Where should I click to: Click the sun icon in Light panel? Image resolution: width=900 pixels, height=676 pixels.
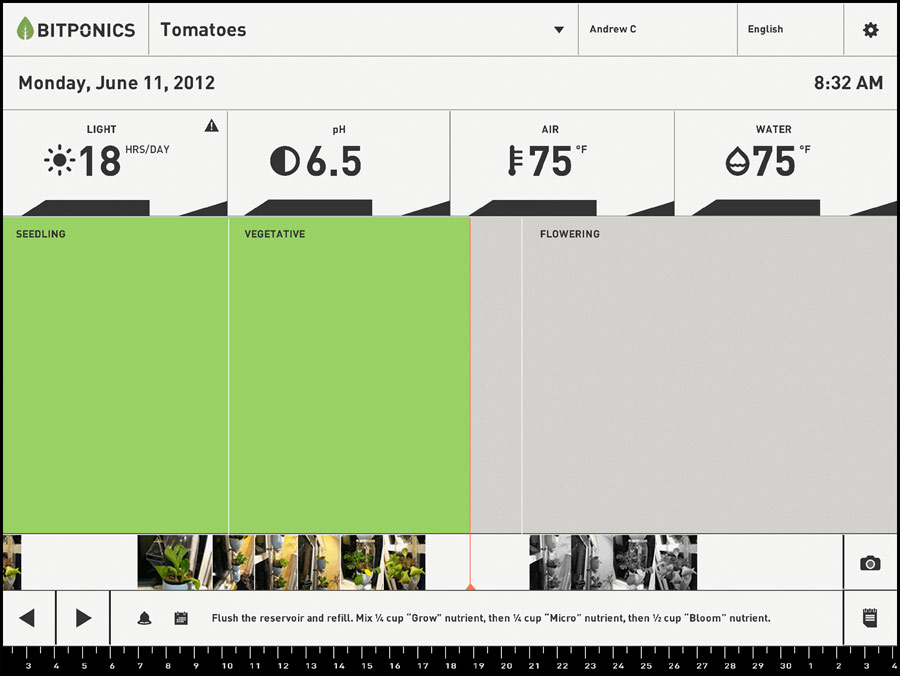click(x=59, y=160)
